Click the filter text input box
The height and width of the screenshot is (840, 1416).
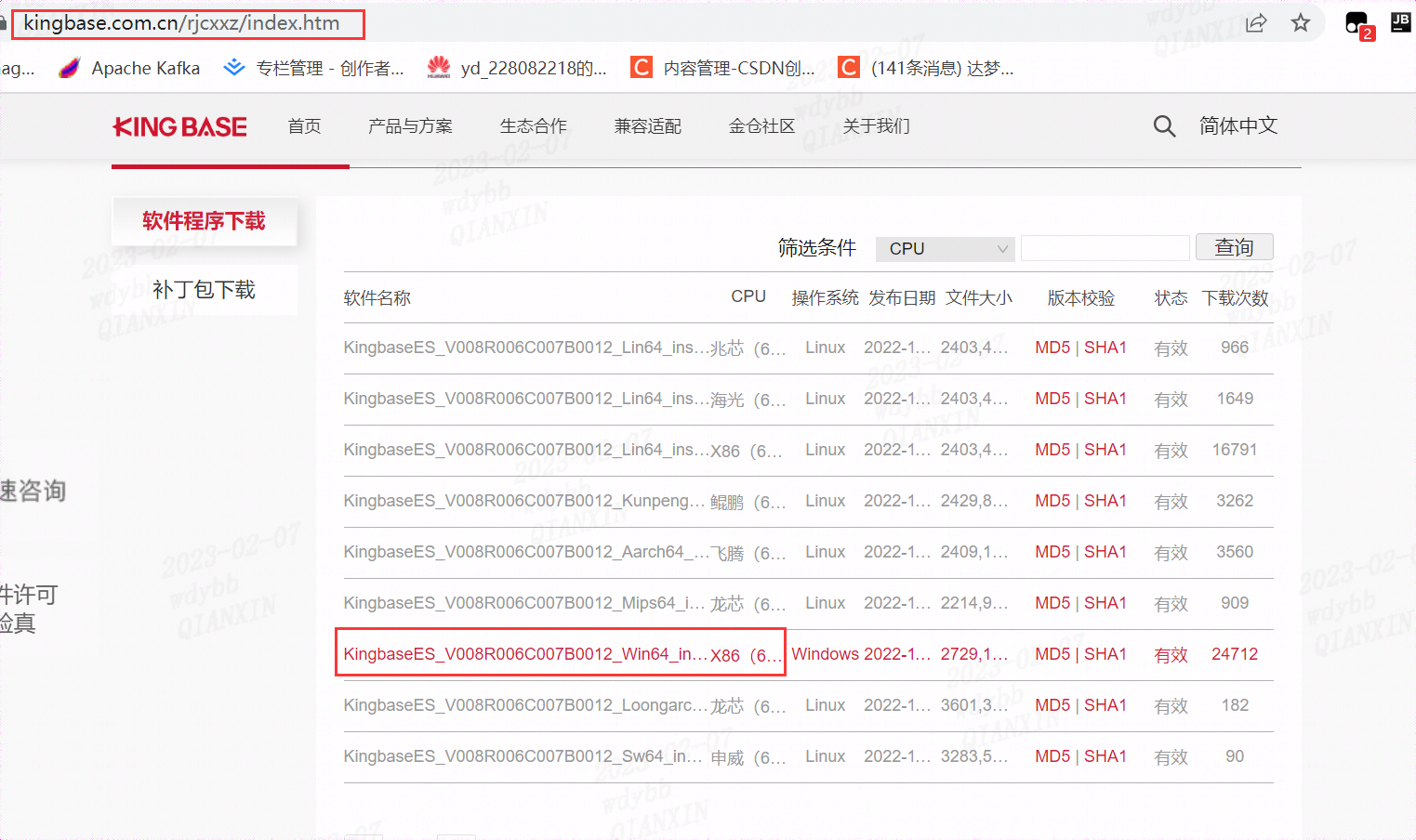tap(1105, 248)
